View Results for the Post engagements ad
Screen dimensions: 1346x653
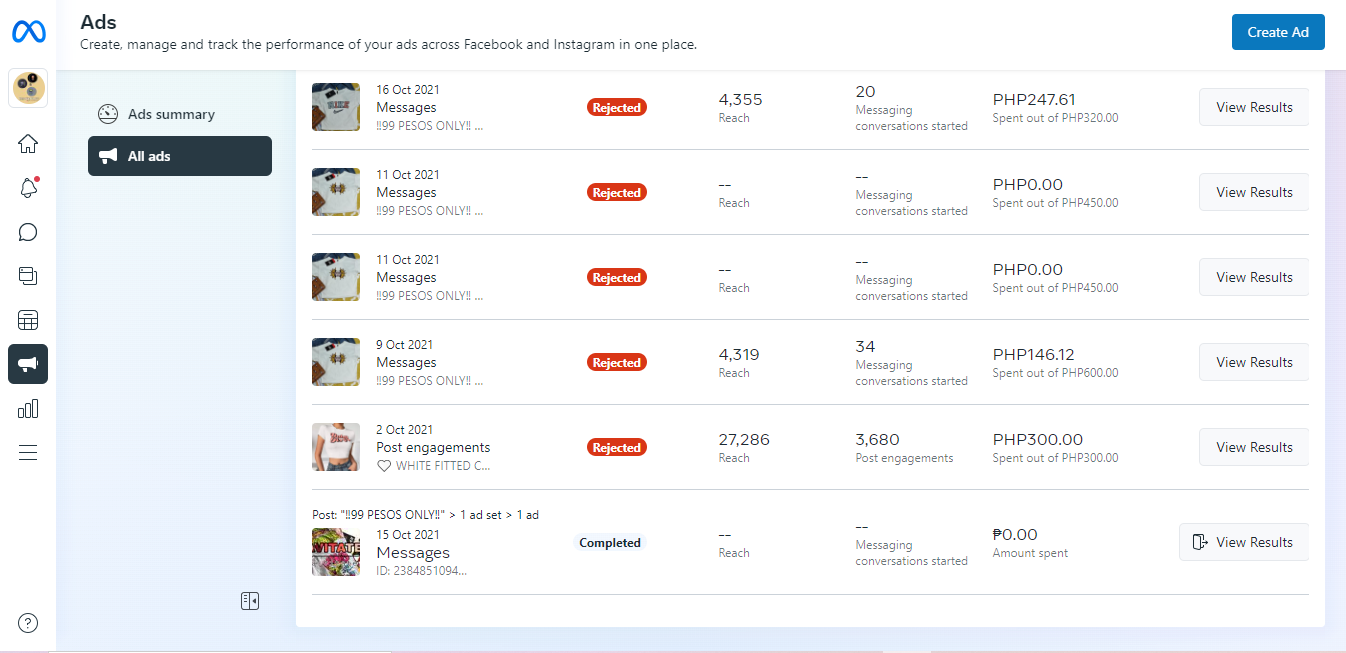[1253, 447]
